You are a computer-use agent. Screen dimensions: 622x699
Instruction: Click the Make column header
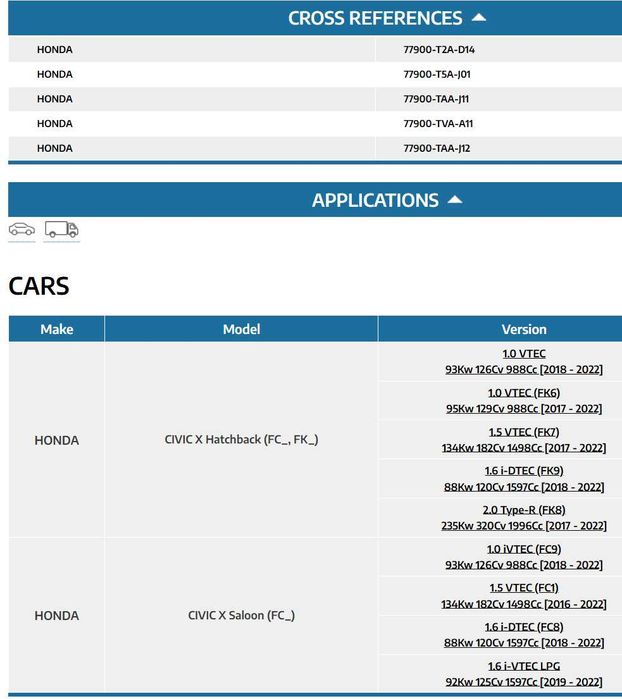[57, 329]
